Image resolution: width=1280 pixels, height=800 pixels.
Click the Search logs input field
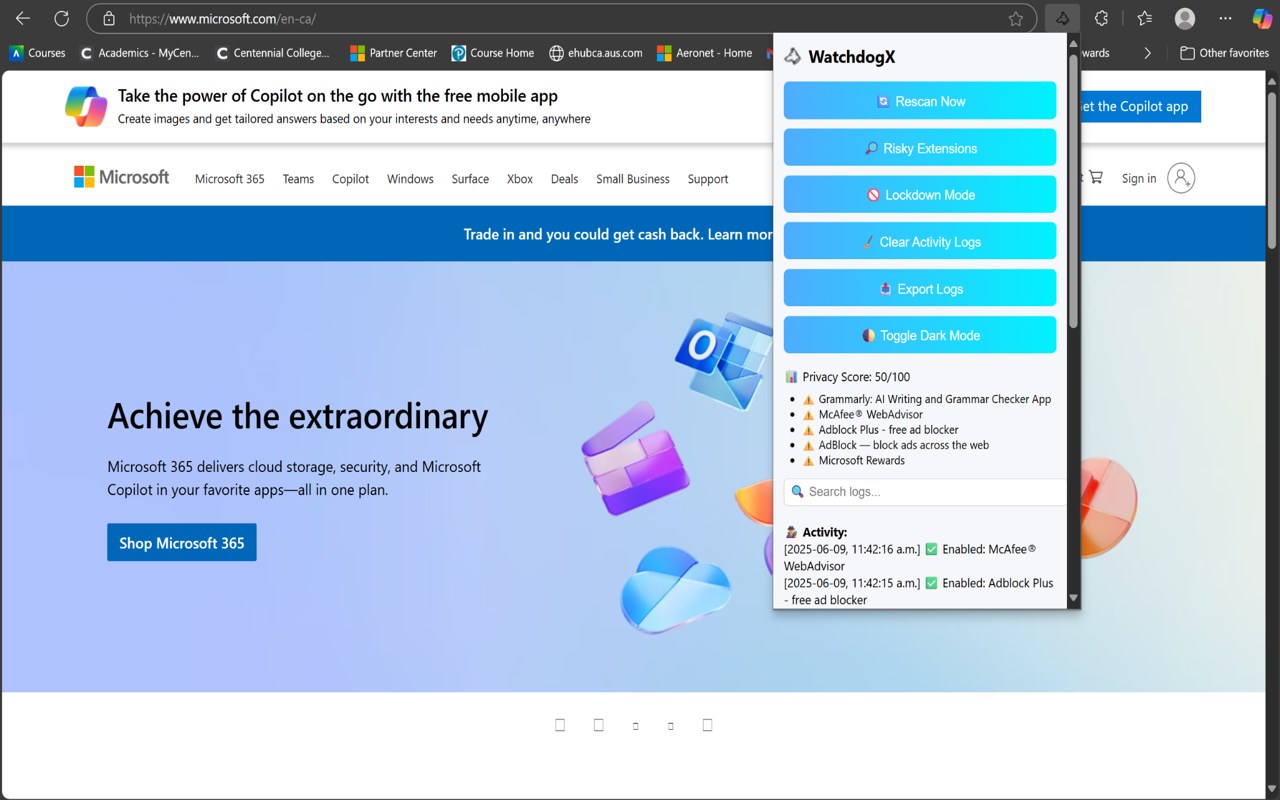[x=926, y=491]
